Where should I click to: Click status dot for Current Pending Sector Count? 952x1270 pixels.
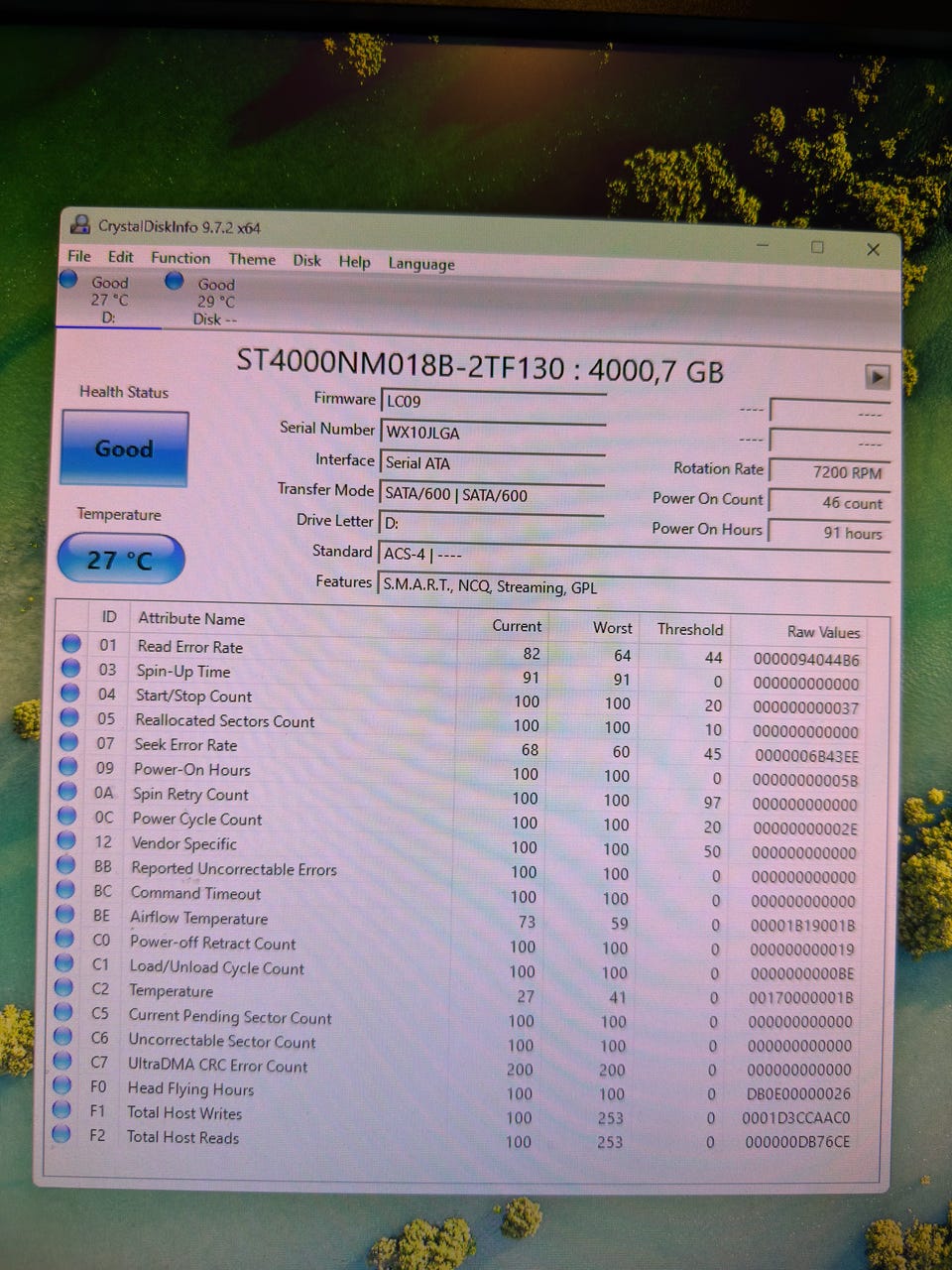(x=63, y=1011)
